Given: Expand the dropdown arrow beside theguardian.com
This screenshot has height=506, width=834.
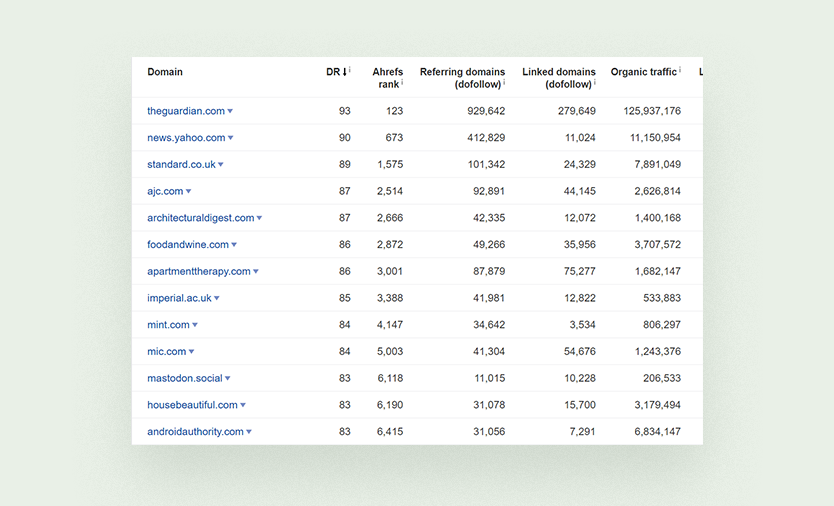Looking at the screenshot, I should click(230, 111).
